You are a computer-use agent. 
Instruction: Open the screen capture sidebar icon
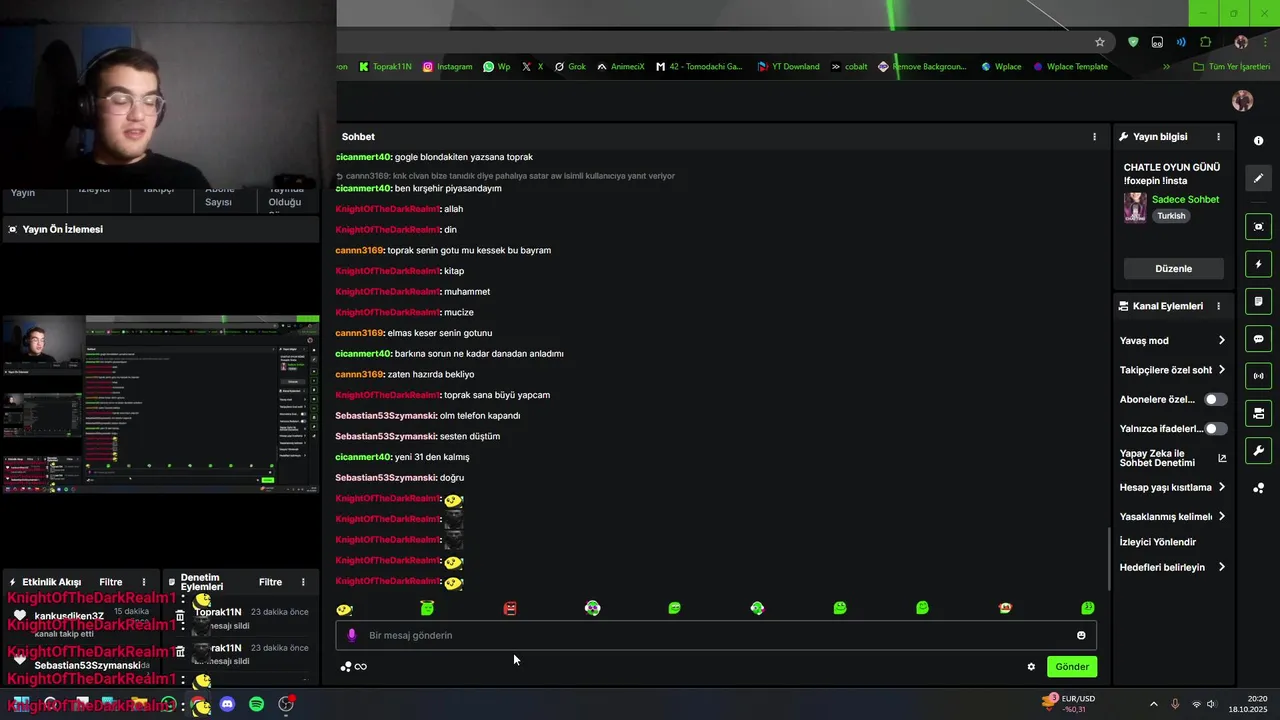(x=1258, y=227)
